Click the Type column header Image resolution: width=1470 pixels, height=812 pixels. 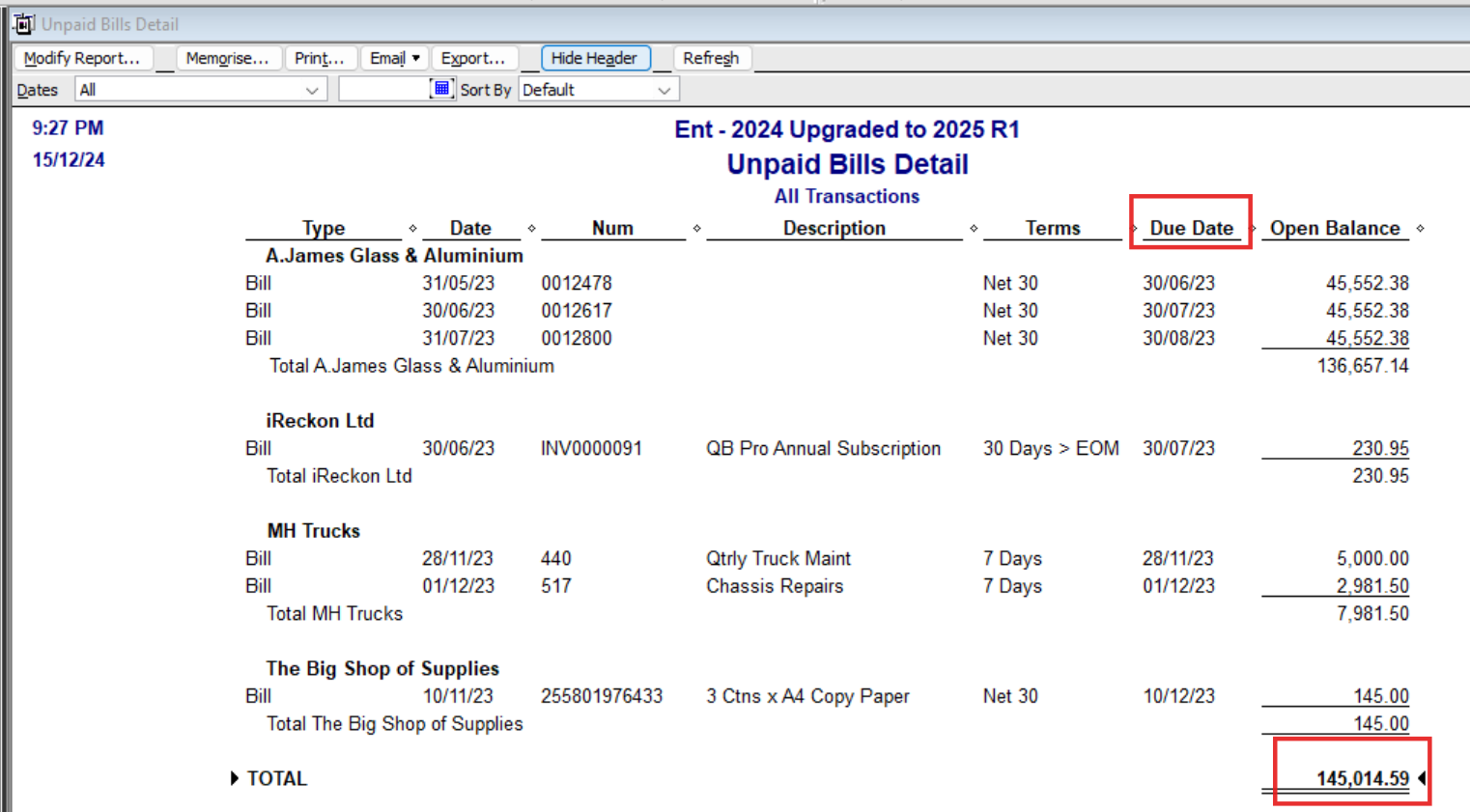[324, 228]
